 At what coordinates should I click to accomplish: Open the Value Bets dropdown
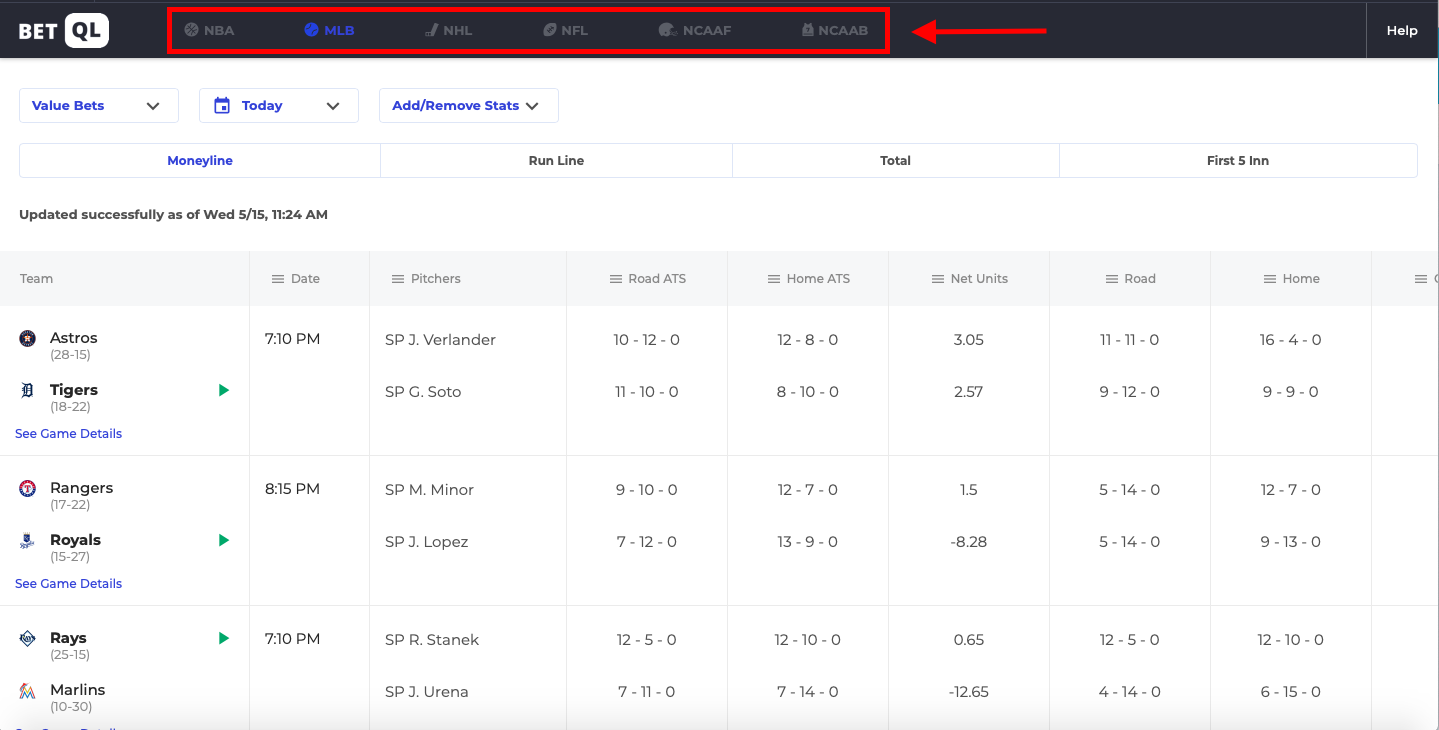(99, 105)
